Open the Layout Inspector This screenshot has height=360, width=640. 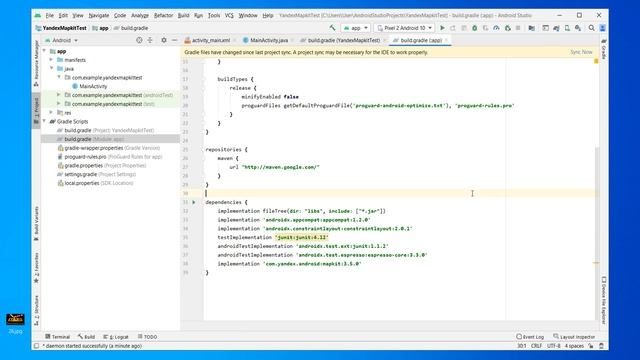[574, 337]
